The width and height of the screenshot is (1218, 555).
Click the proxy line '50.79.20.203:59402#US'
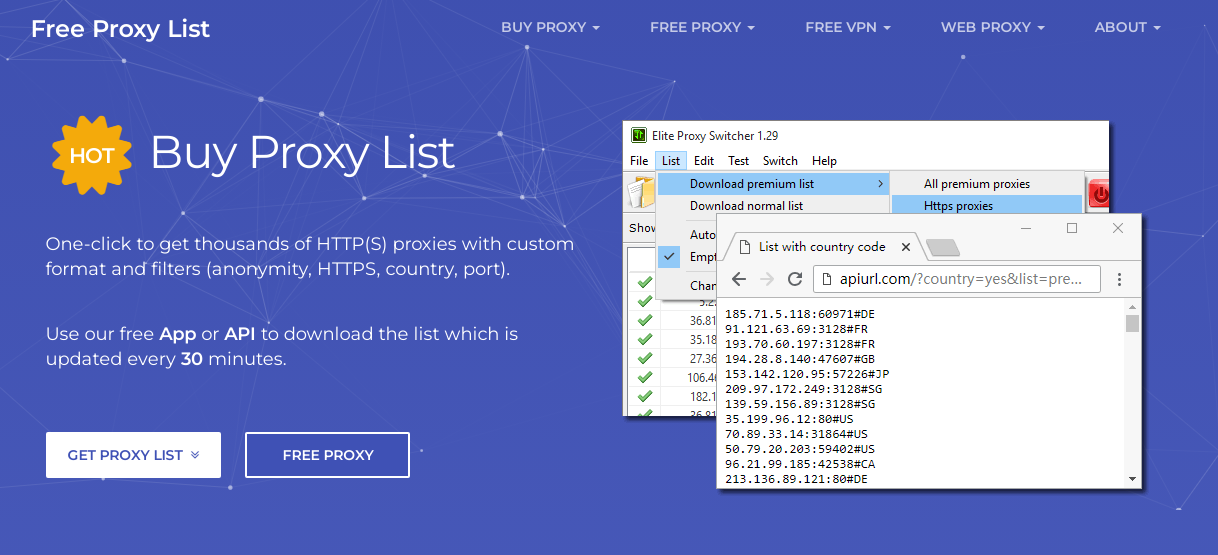click(800, 449)
